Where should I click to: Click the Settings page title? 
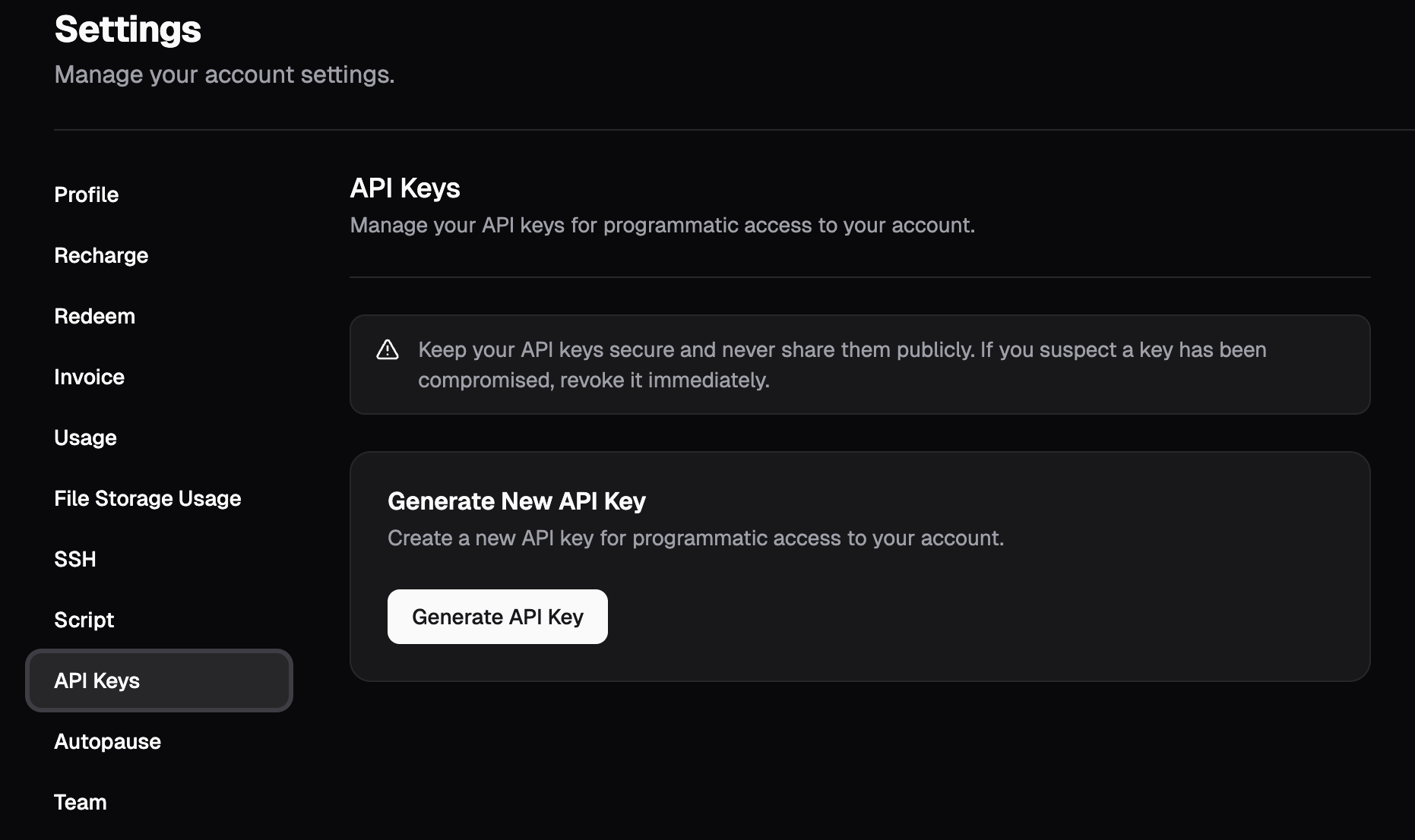pyautogui.click(x=128, y=30)
